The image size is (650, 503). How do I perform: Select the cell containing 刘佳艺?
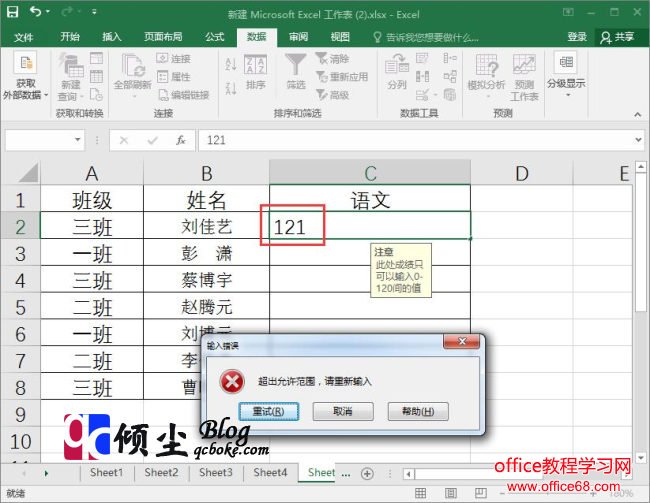click(206, 227)
